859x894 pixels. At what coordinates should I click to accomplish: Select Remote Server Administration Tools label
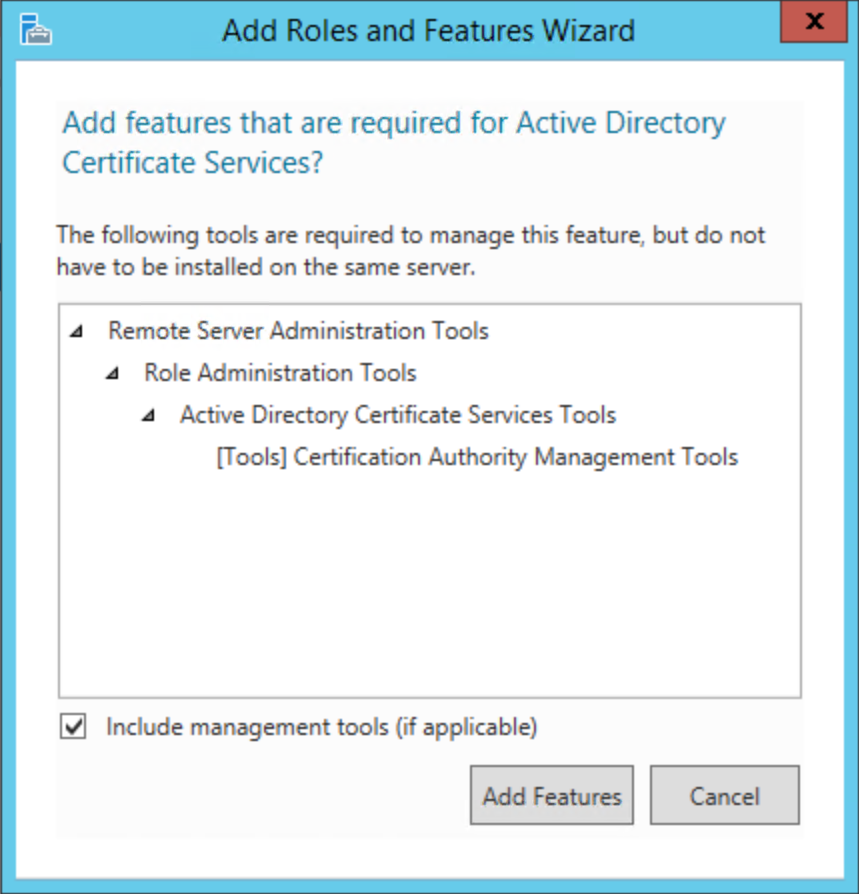click(298, 330)
